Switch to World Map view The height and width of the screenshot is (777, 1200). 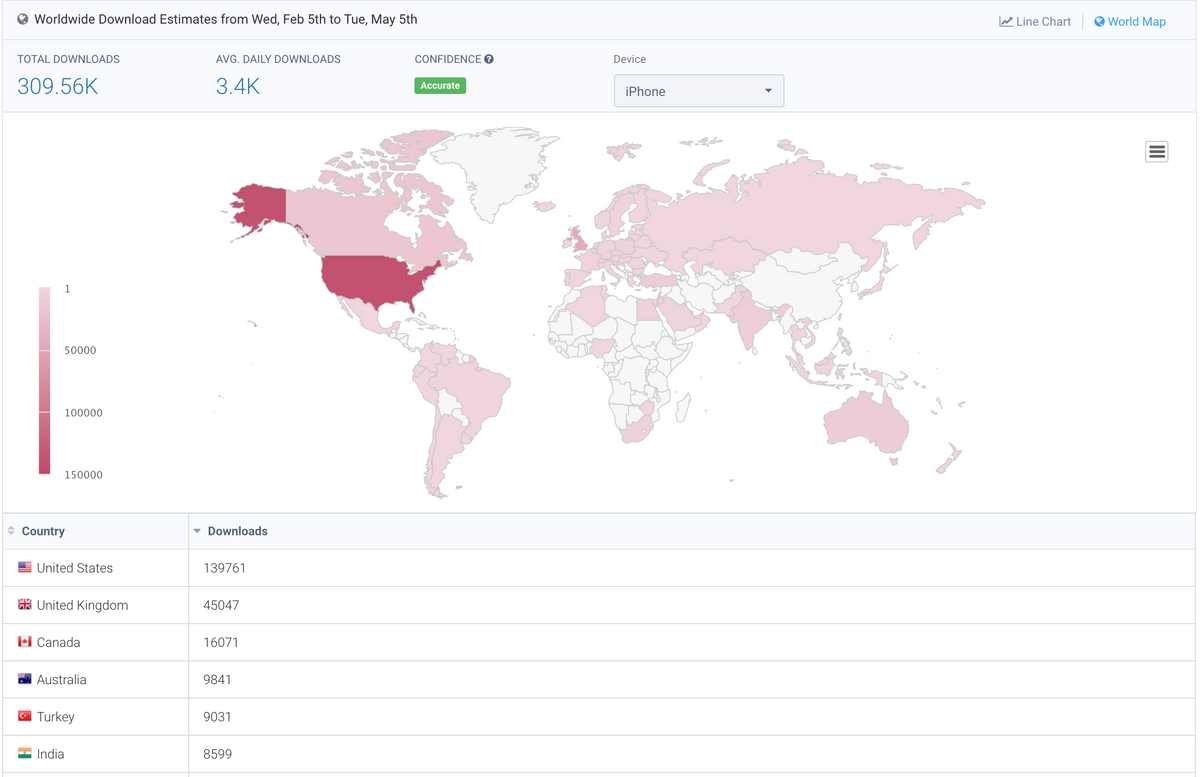[1130, 21]
